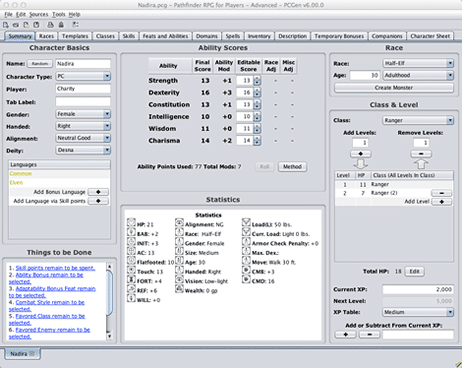Click the Create Monster button

[394, 88]
